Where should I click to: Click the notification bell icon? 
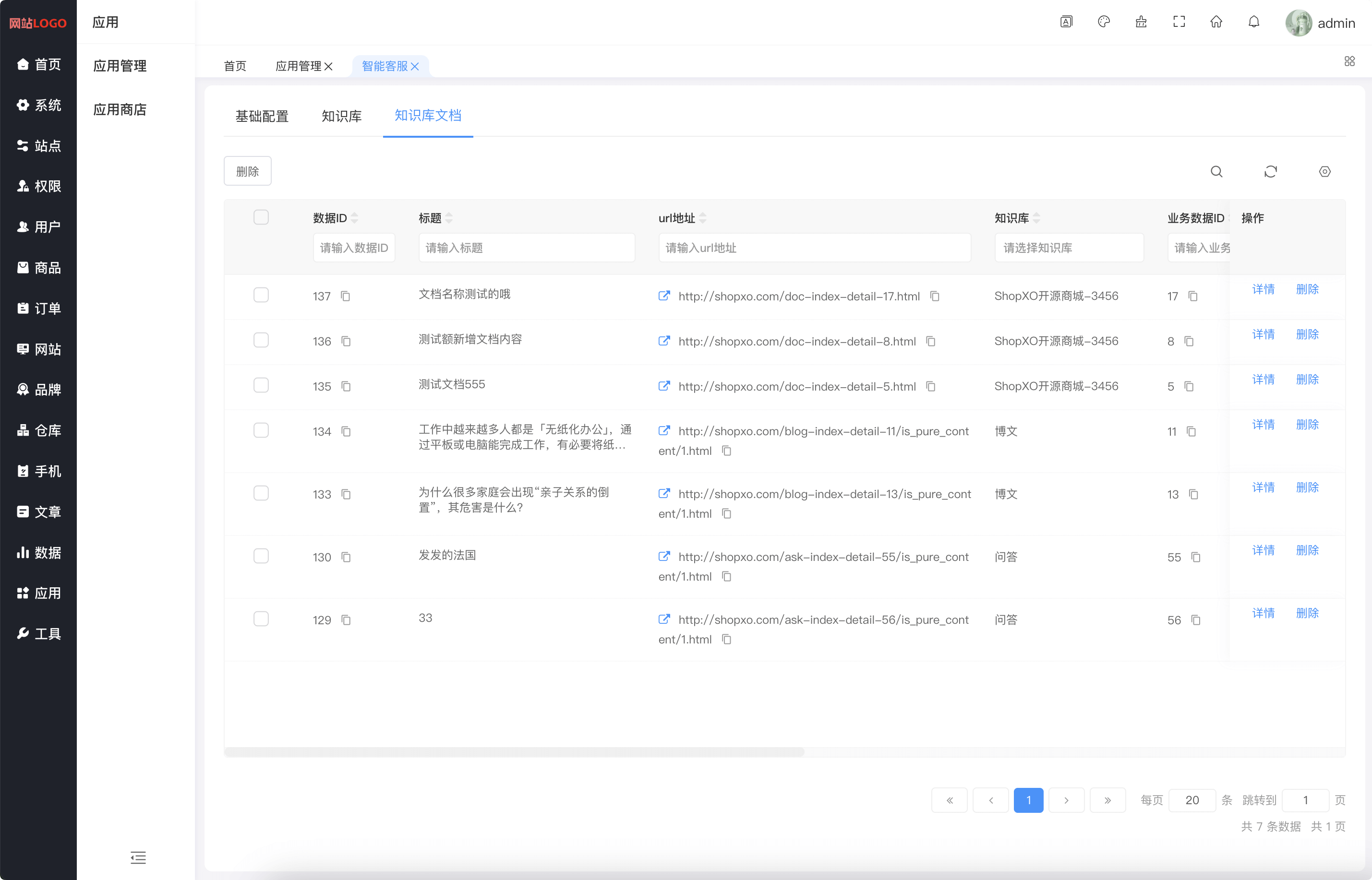pos(1253,22)
